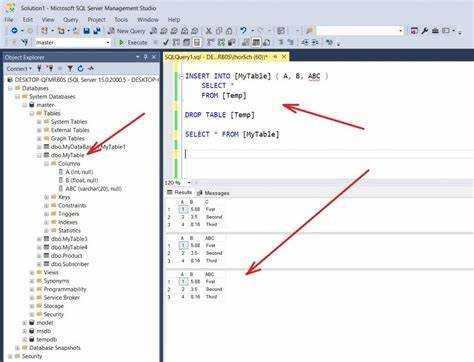Collapse the Databases tree node
The height and width of the screenshot is (362, 474).
coord(10,88)
